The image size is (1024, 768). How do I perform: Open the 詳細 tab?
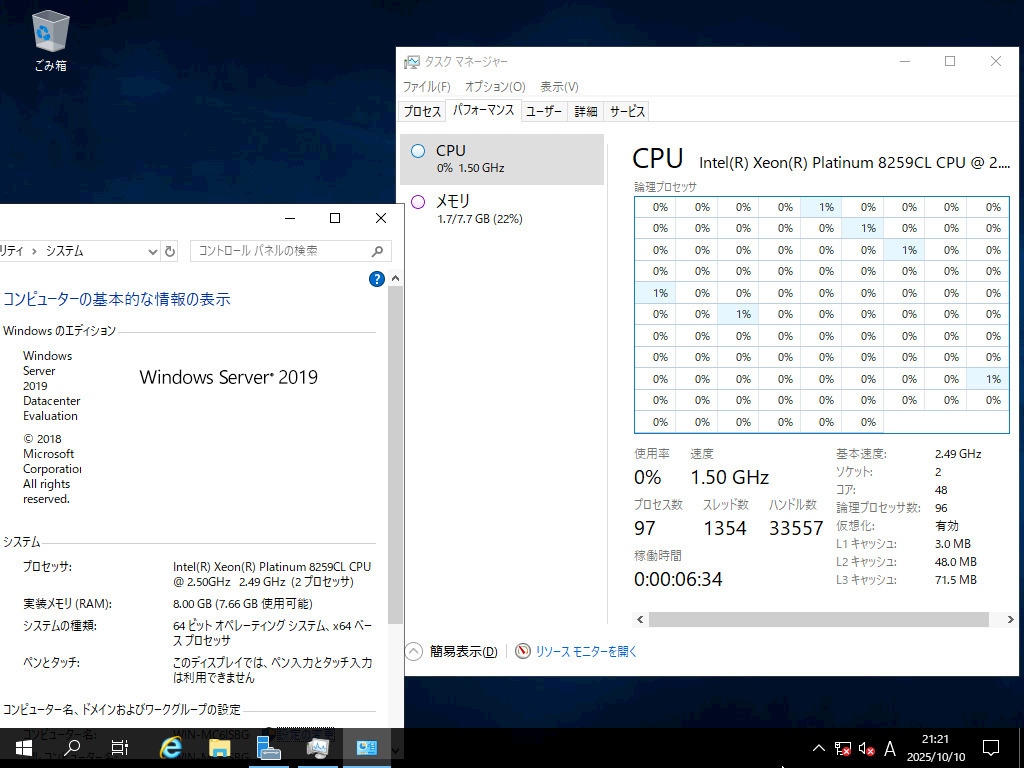tap(586, 112)
